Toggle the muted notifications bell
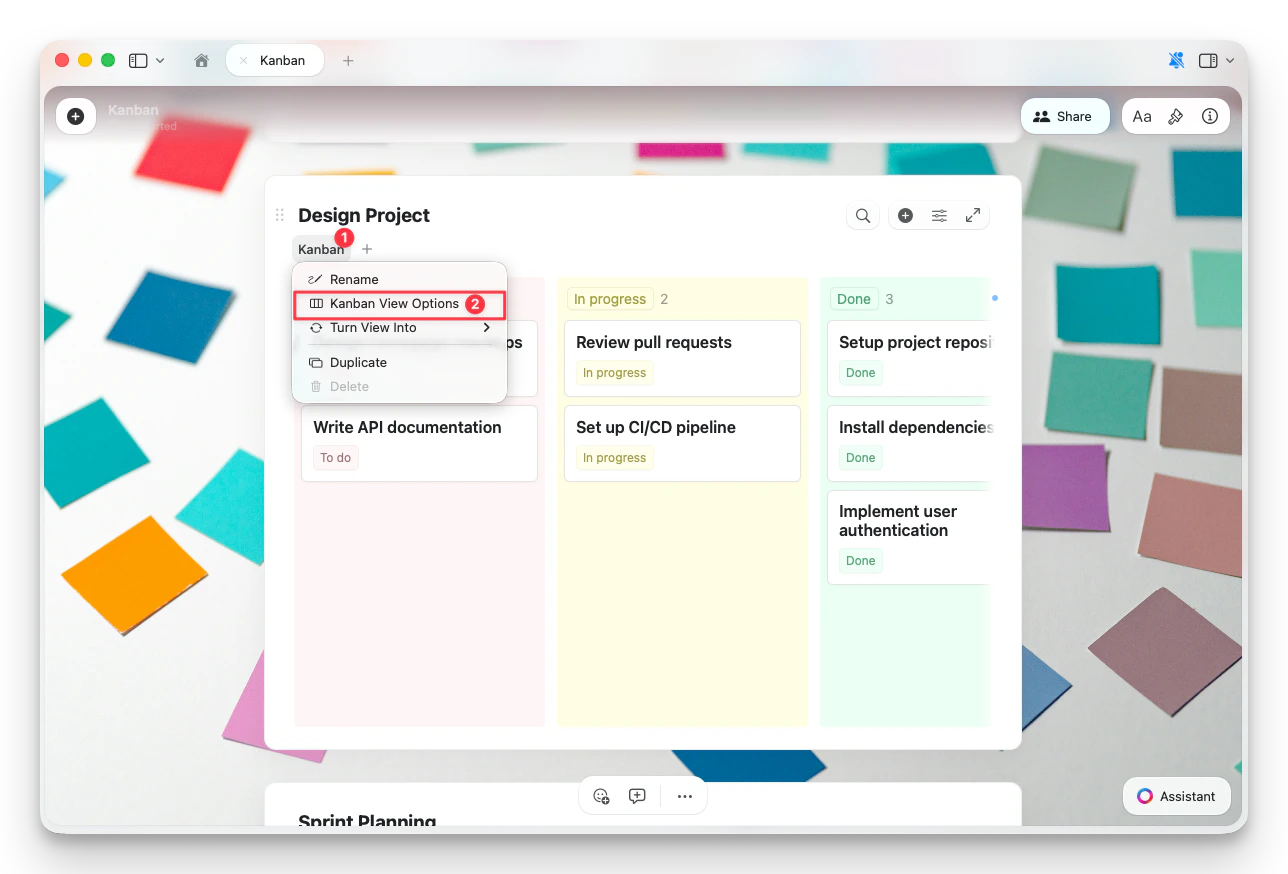Image resolution: width=1288 pixels, height=874 pixels. [x=1176, y=60]
